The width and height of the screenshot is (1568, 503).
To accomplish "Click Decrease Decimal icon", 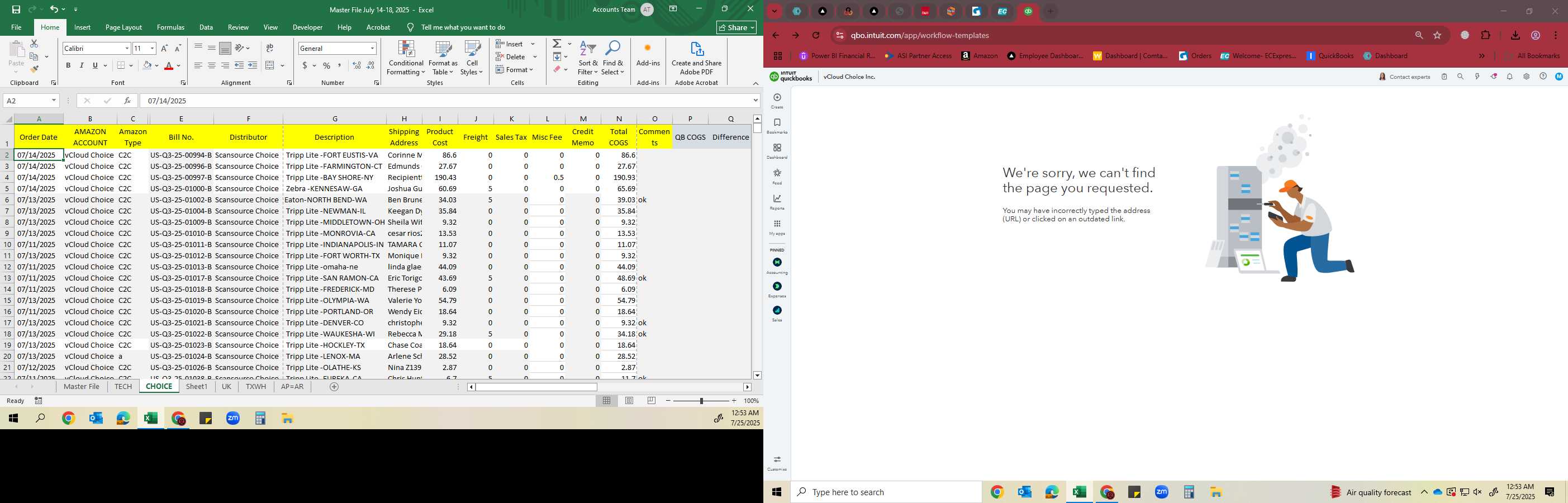I will coord(370,66).
